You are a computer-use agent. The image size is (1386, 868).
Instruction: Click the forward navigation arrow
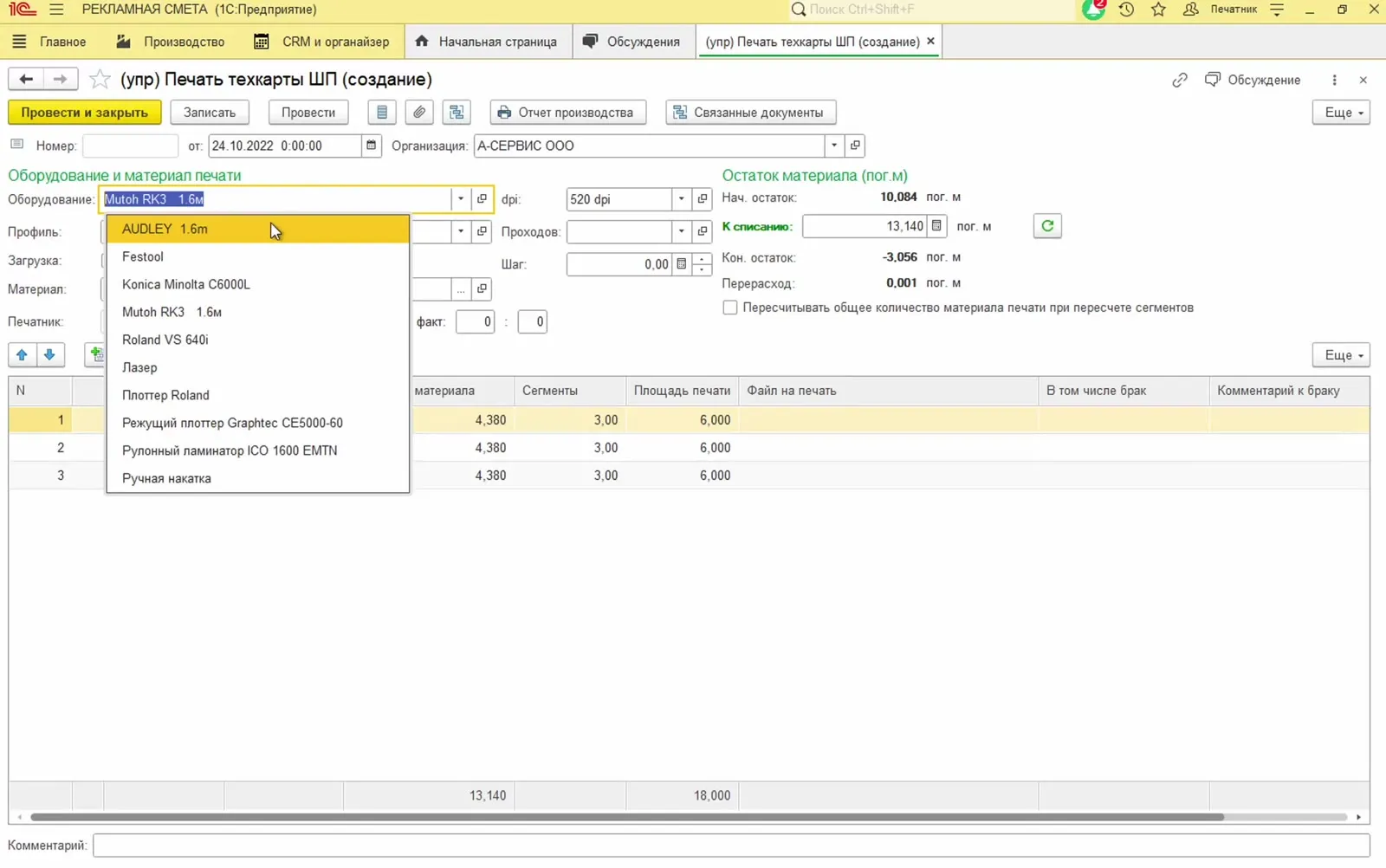tap(60, 80)
